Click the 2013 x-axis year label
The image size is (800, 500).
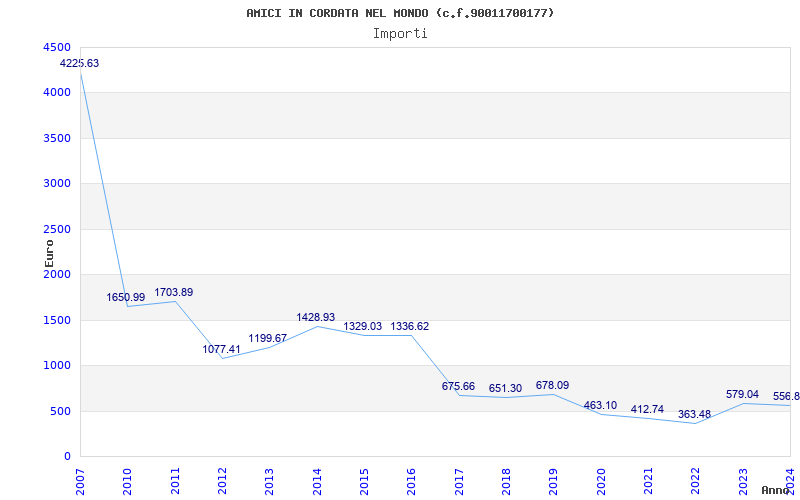[x=270, y=482]
